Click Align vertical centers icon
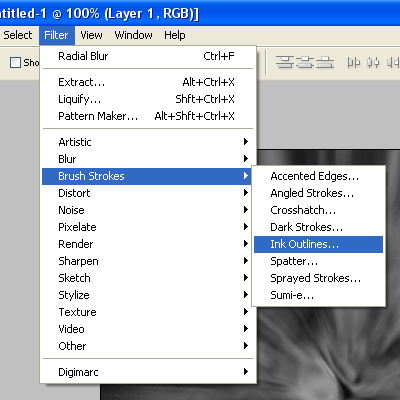This screenshot has width=400, height=400. [x=305, y=62]
